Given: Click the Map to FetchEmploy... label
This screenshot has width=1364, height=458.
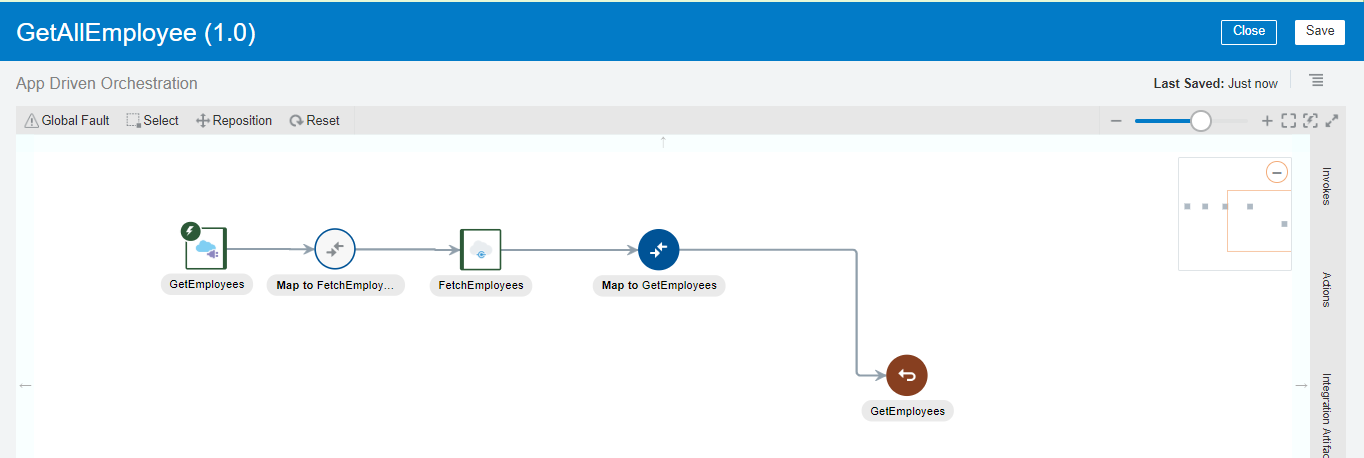Looking at the screenshot, I should click(335, 285).
